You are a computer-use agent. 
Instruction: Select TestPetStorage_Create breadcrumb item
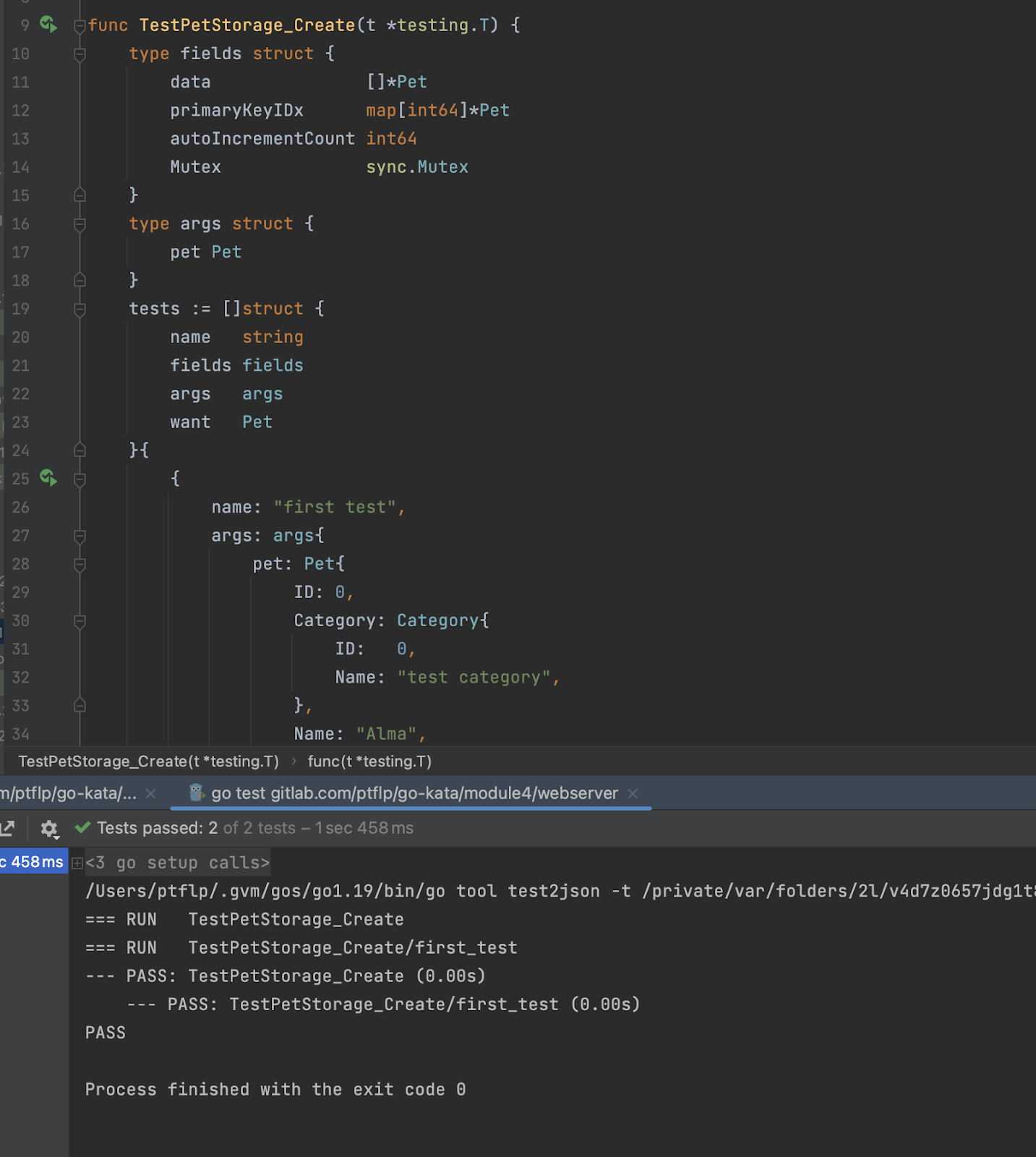(148, 761)
